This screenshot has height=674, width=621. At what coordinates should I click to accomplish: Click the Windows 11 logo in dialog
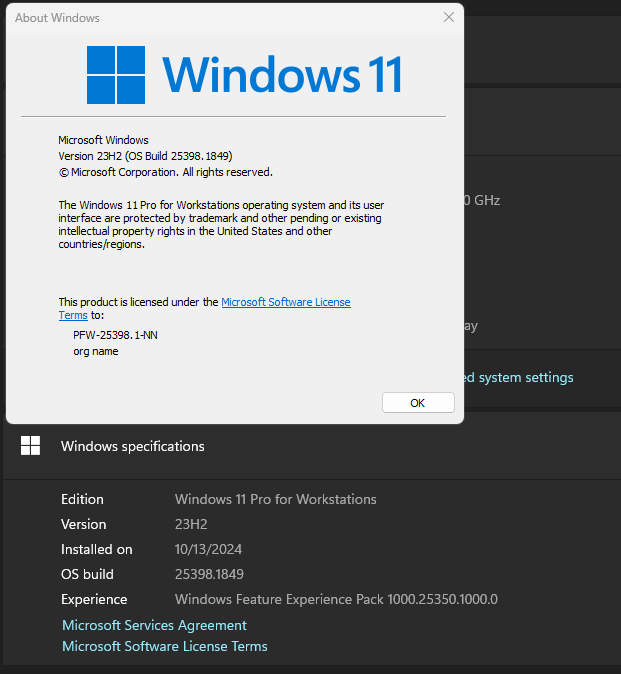pyautogui.click(x=244, y=75)
